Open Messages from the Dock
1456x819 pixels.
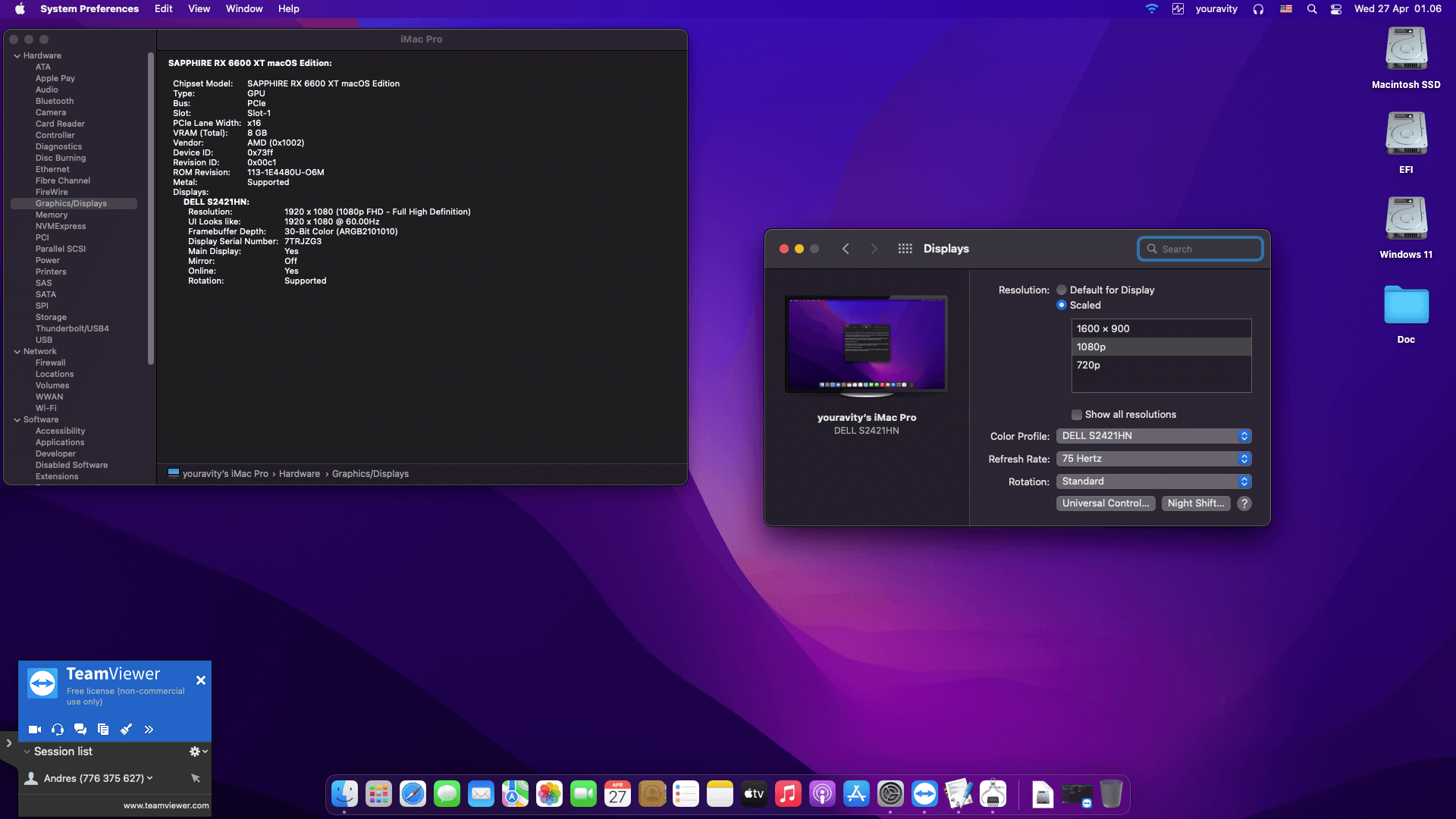[x=447, y=794]
